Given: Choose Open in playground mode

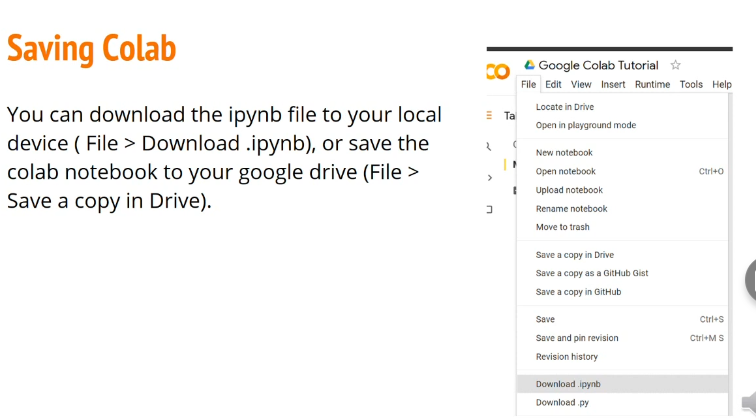Looking at the screenshot, I should pyautogui.click(x=622, y=125).
